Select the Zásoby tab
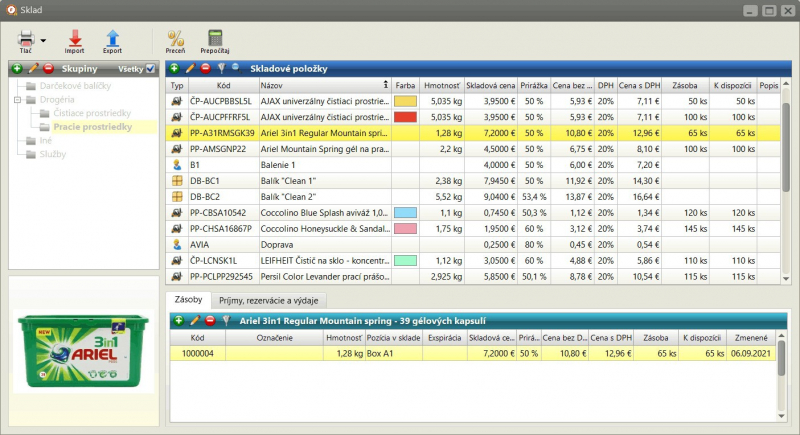This screenshot has height=435, width=800. 188,300
